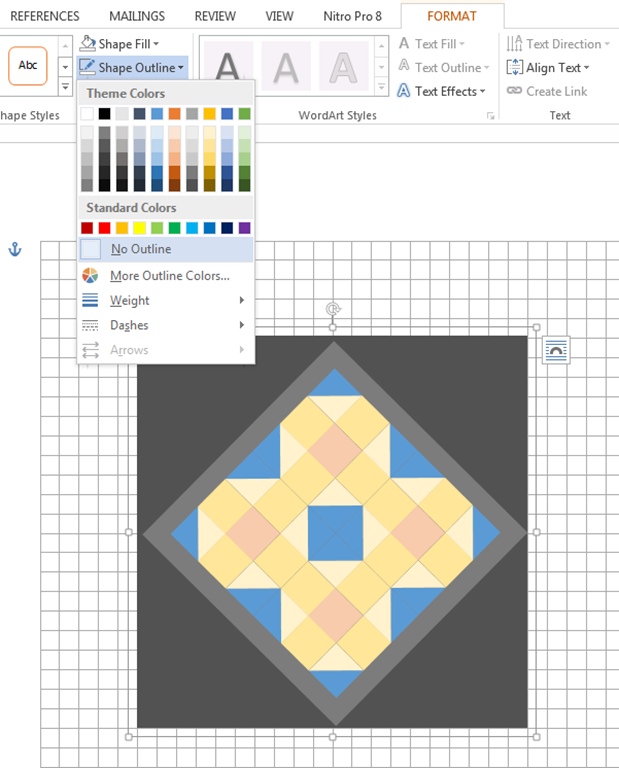Select standard dark blue outline color
Screen dimensions: 619x768
227,228
